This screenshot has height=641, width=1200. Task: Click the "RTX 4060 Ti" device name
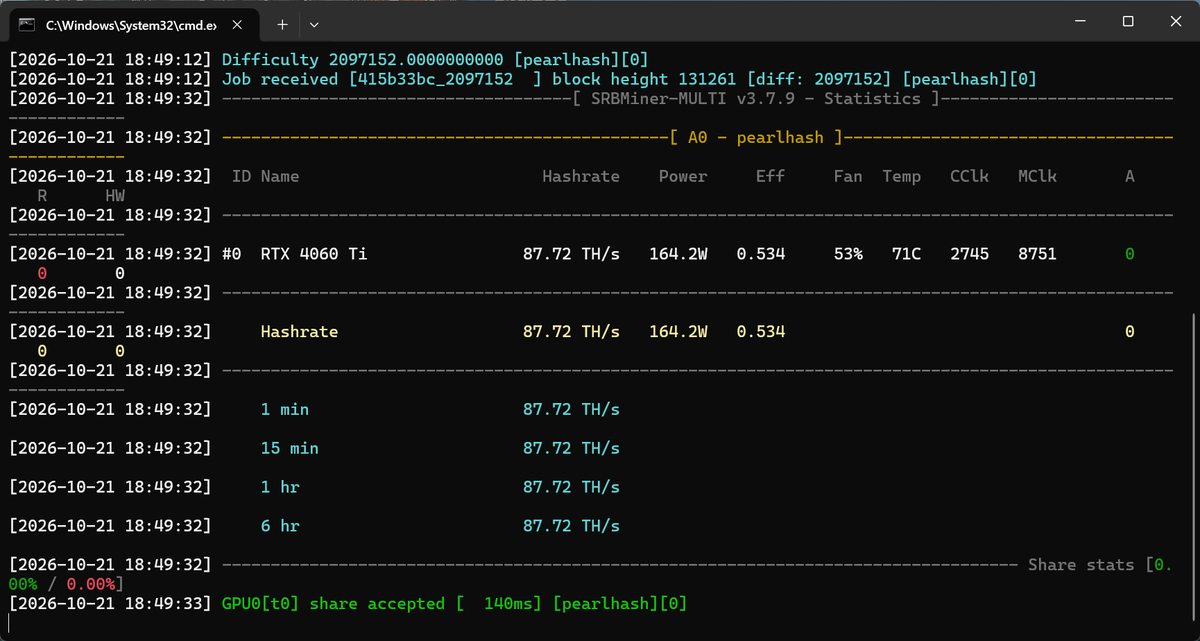[x=314, y=254]
